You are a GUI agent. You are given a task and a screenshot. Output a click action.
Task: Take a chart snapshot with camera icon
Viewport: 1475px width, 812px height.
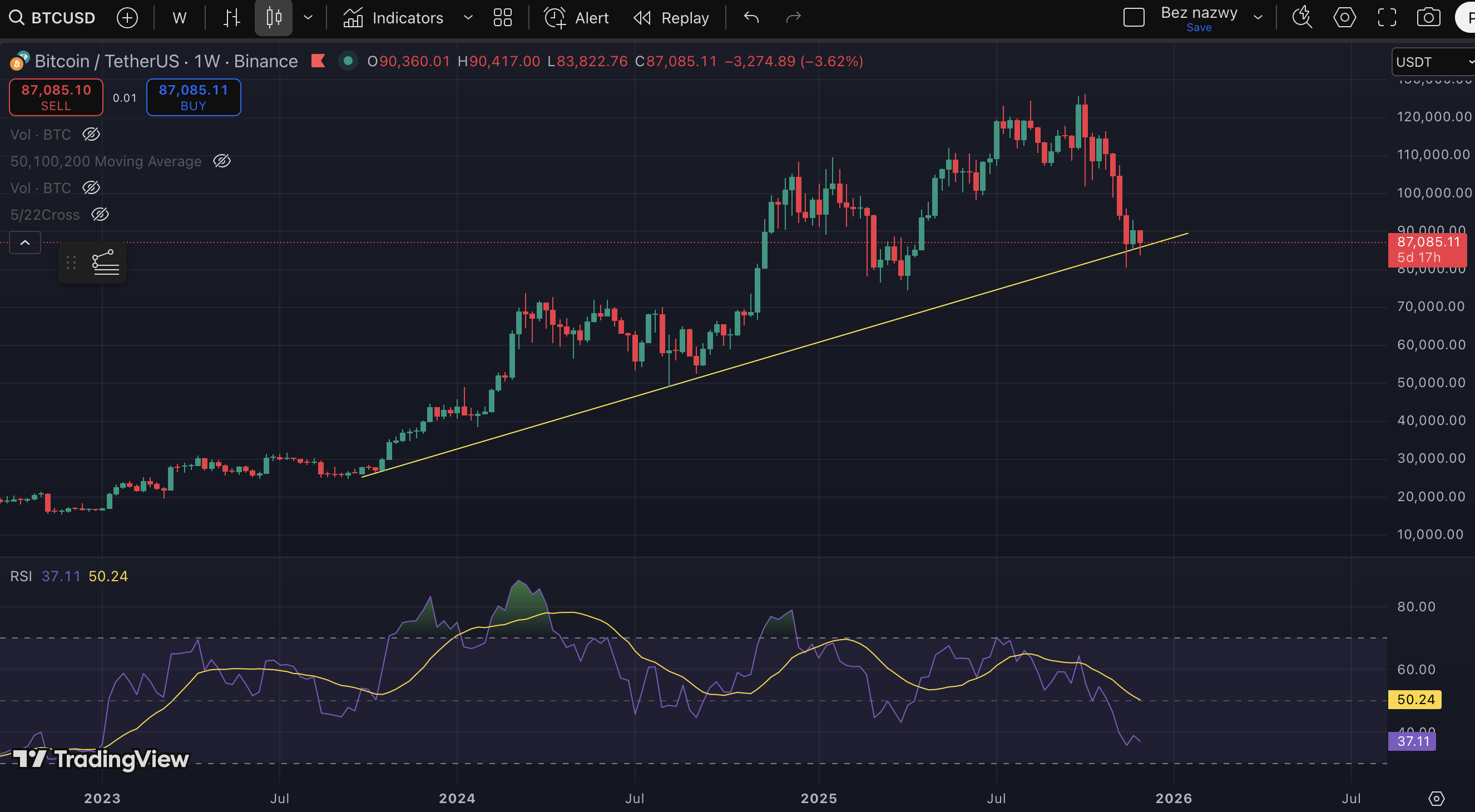click(1429, 18)
